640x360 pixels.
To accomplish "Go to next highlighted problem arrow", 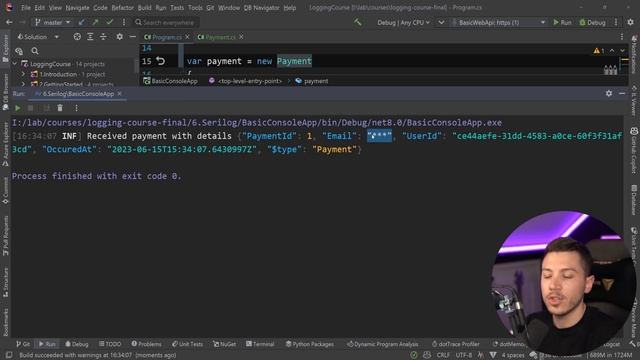I will point(622,51).
